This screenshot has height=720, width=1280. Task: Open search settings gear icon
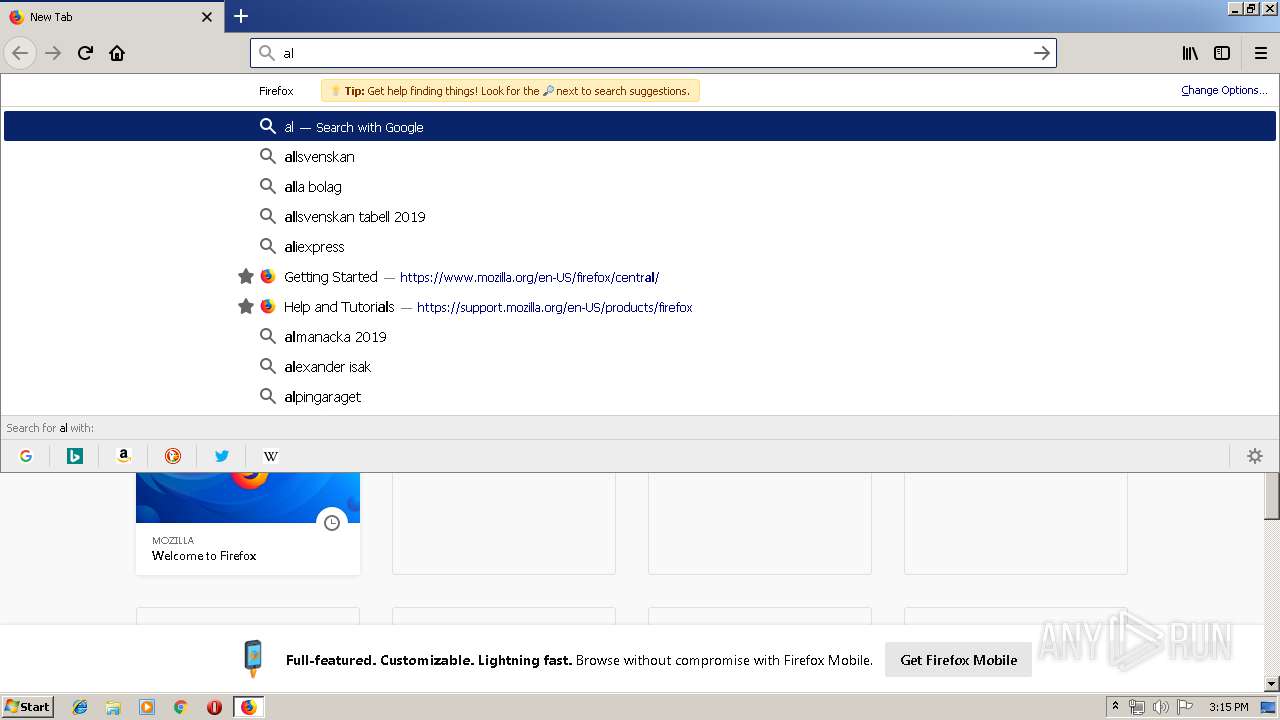[x=1255, y=456]
